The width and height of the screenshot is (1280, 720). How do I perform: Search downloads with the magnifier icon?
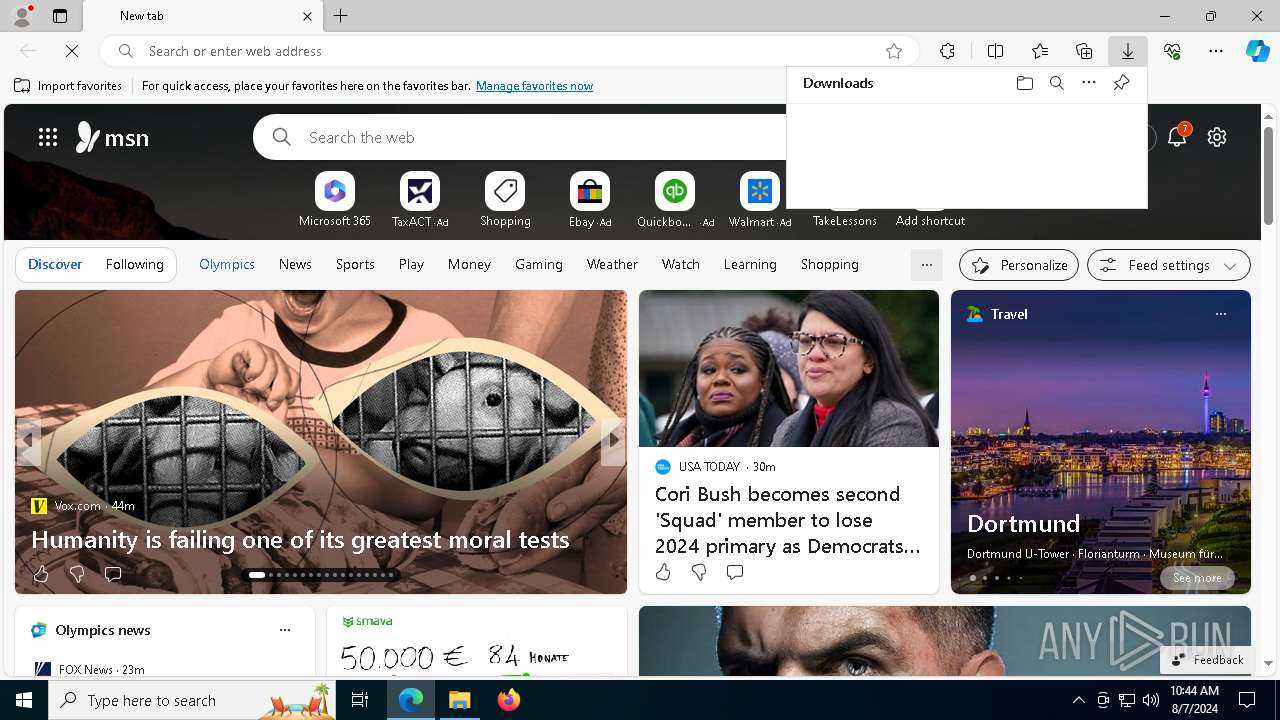click(x=1056, y=83)
